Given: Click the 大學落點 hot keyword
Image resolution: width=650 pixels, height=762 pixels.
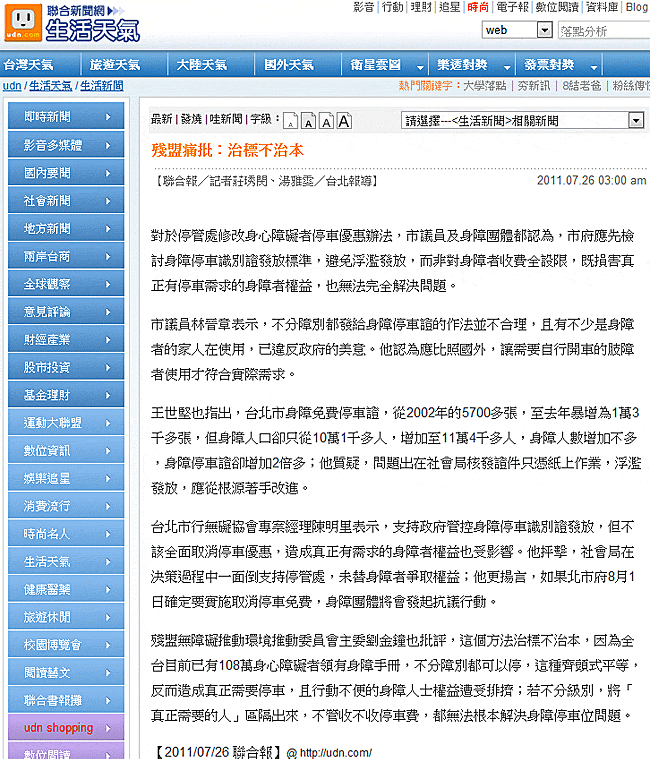Looking at the screenshot, I should pos(484,86).
